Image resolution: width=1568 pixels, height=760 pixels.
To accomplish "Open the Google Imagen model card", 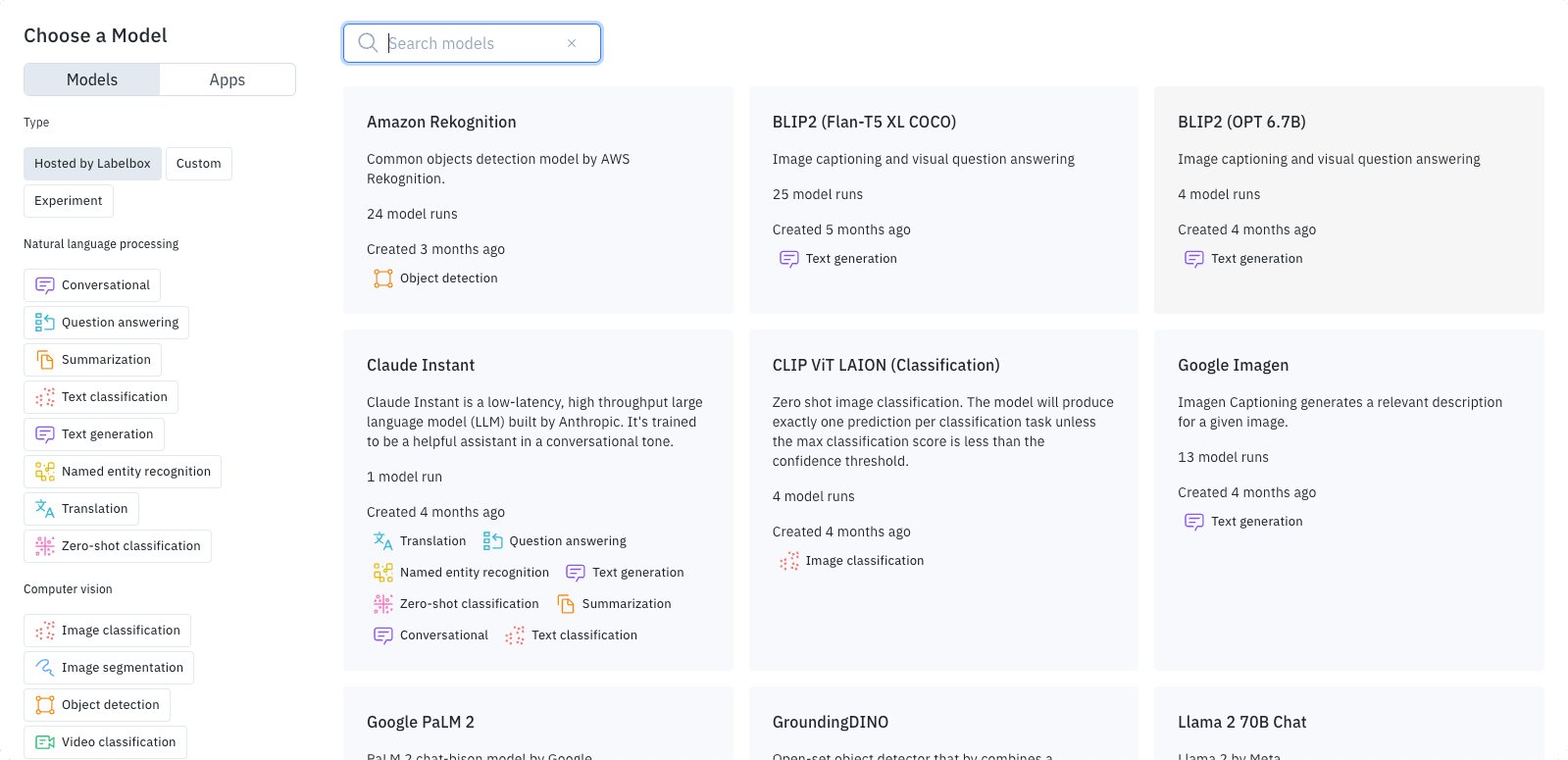I will tap(1349, 500).
